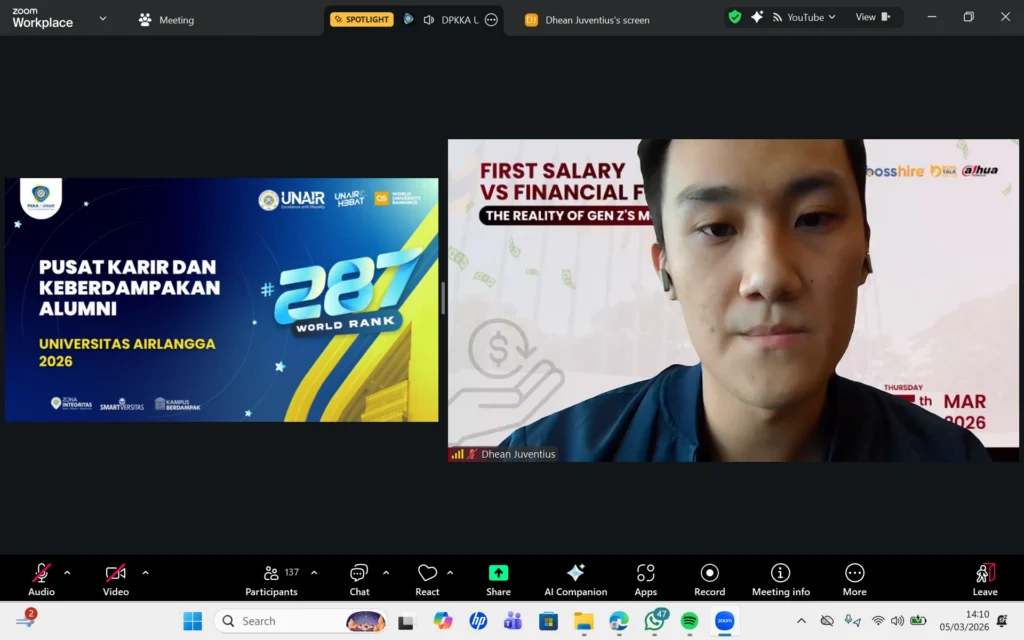1024x640 pixels.
Task: Click the Dhean Juventius name label
Action: [518, 454]
